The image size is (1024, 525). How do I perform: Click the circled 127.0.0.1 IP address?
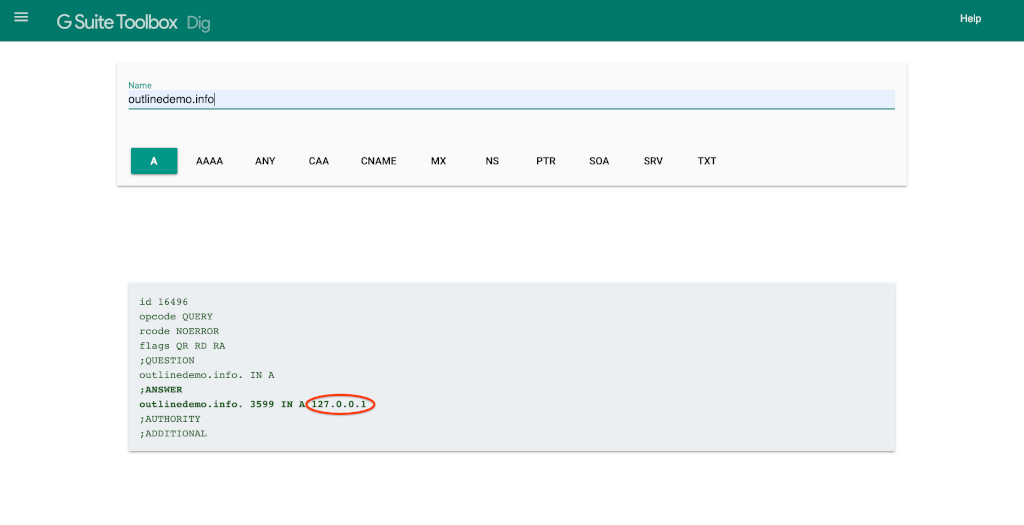coord(341,404)
